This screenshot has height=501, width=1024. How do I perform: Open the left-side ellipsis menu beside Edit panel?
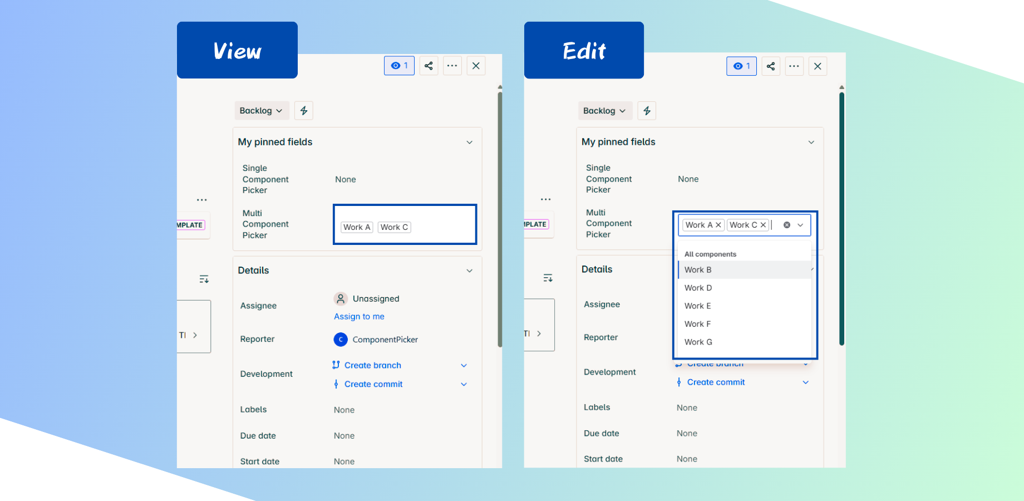(x=546, y=199)
